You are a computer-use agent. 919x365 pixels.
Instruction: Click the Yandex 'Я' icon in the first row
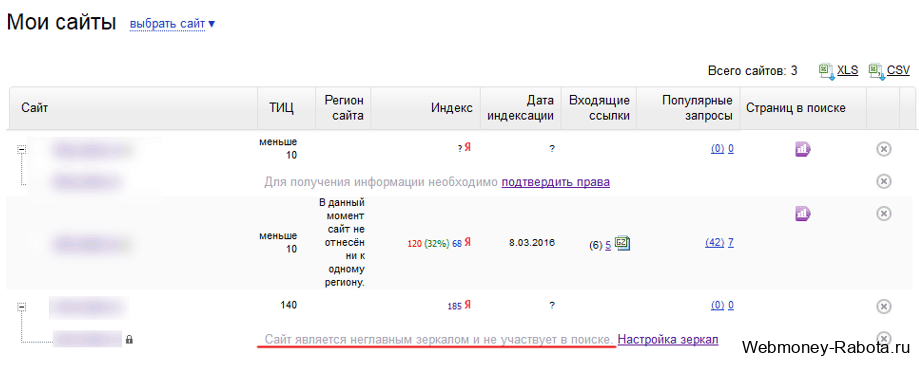[x=468, y=148]
